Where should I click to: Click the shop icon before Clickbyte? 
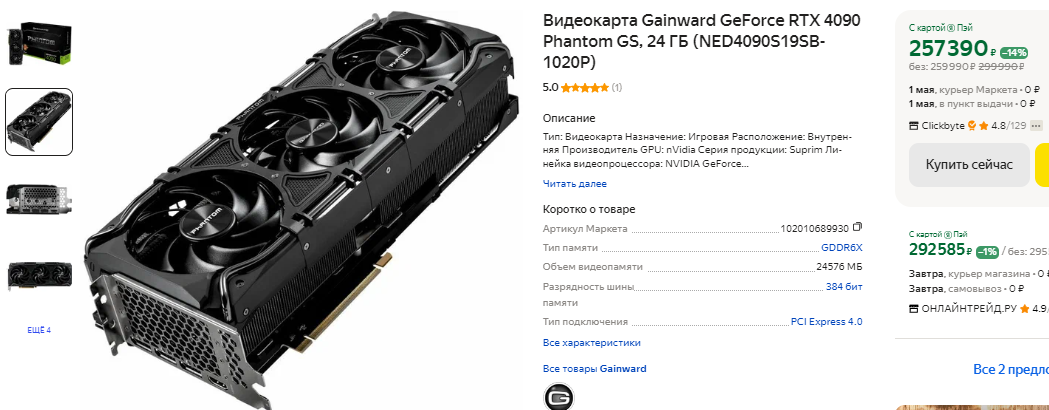click(914, 126)
